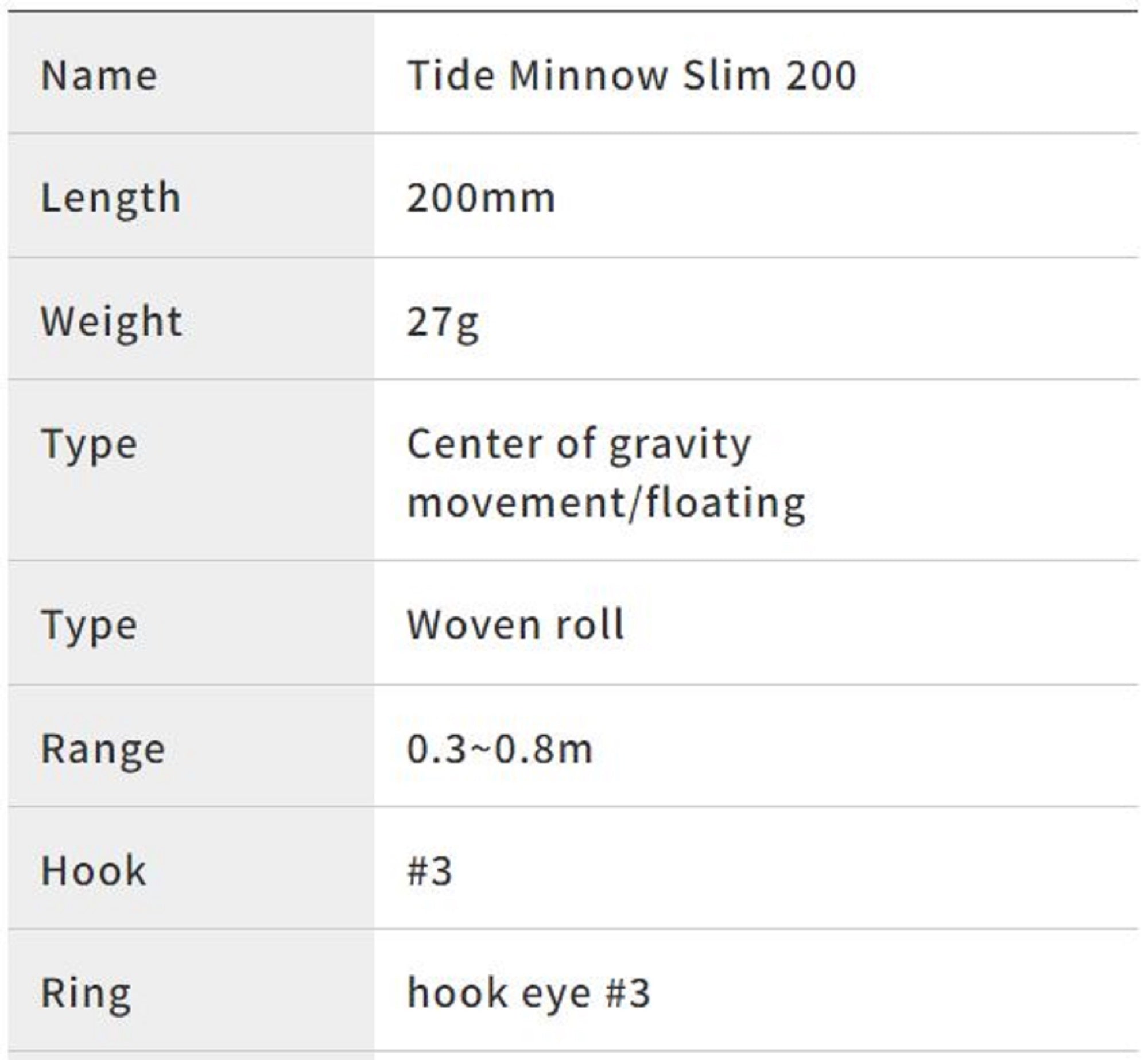Click the Length row label
1148x1060 pixels.
(x=111, y=199)
